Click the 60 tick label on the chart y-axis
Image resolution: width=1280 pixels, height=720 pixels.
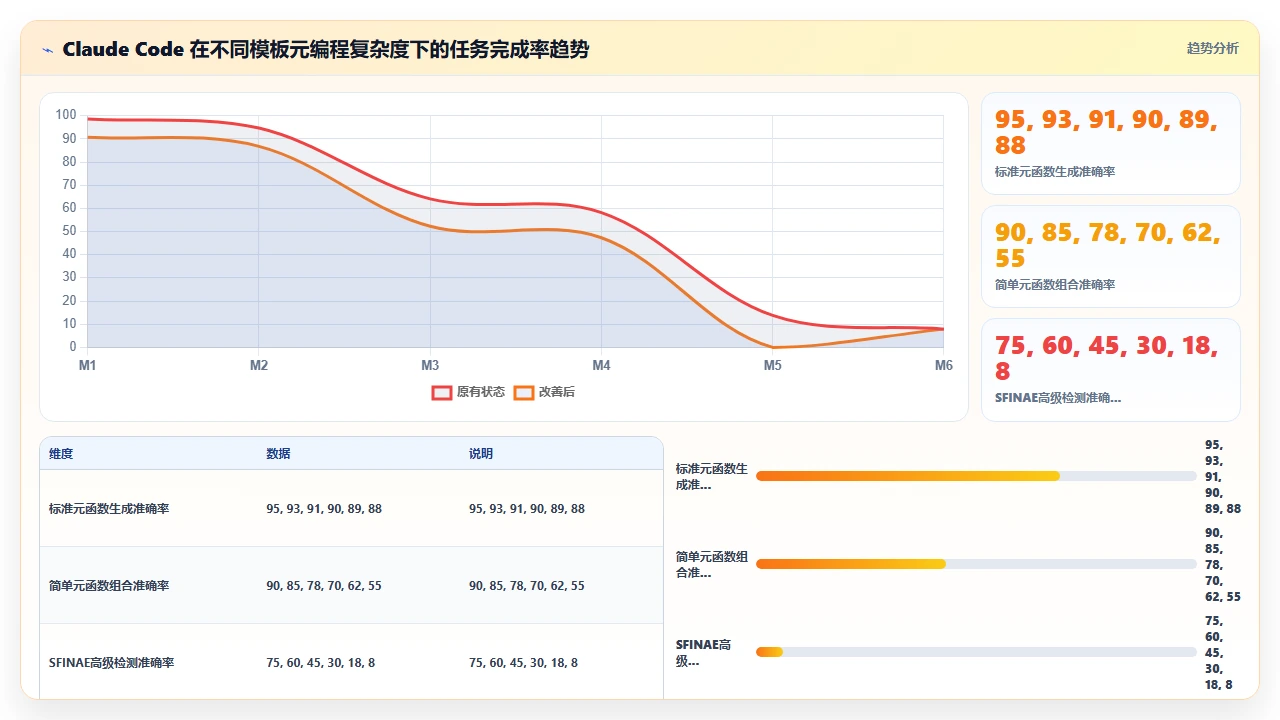coord(69,208)
